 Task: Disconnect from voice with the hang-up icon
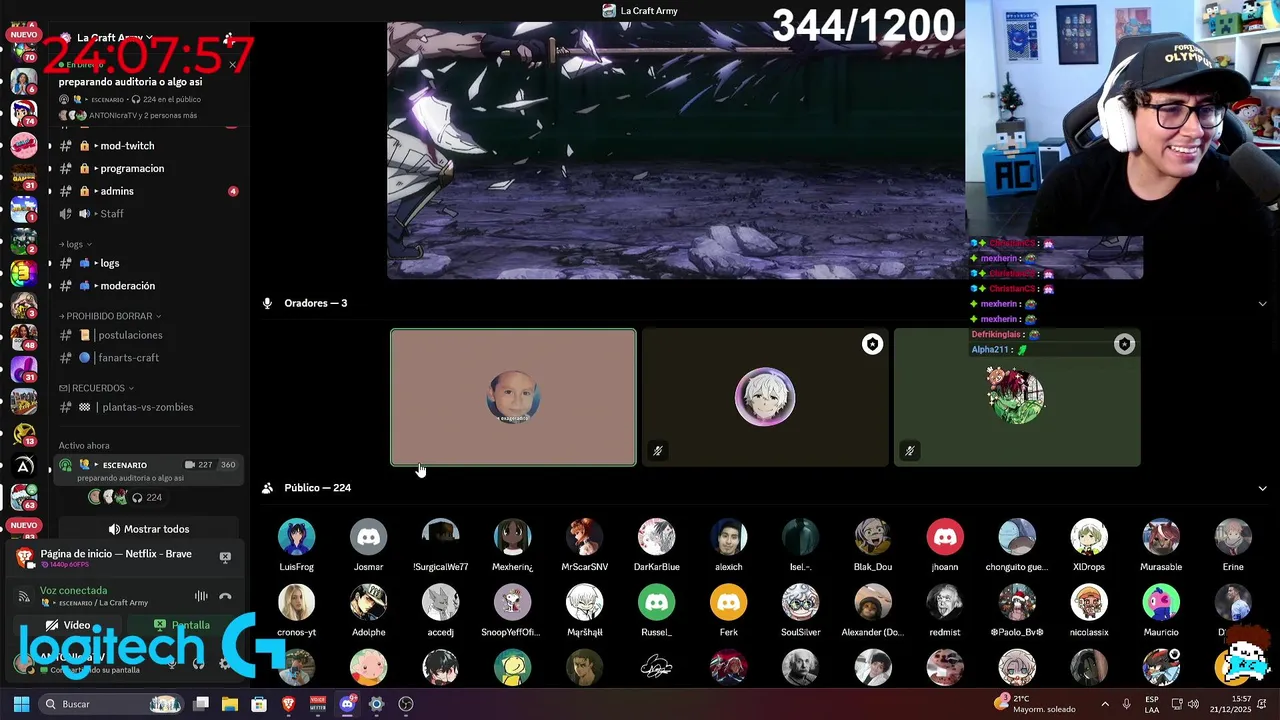[225, 596]
